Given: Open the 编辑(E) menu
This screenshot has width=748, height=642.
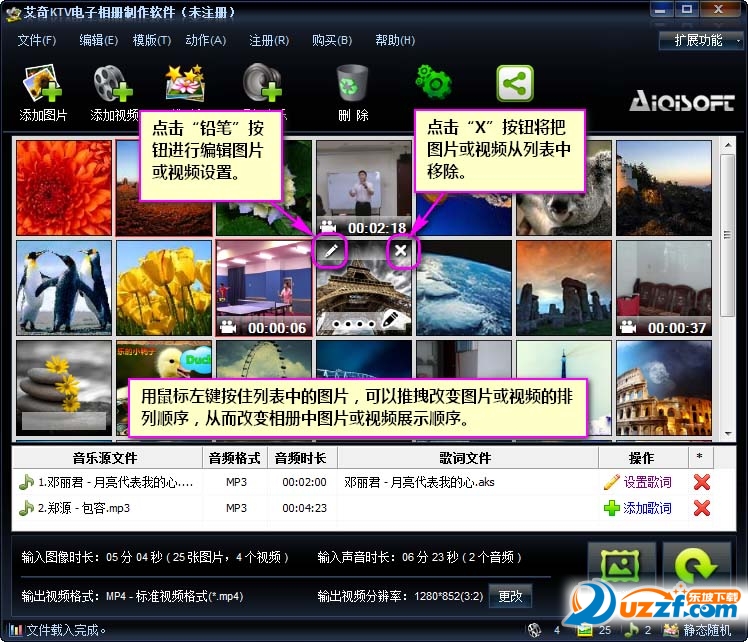Looking at the screenshot, I should click(98, 41).
